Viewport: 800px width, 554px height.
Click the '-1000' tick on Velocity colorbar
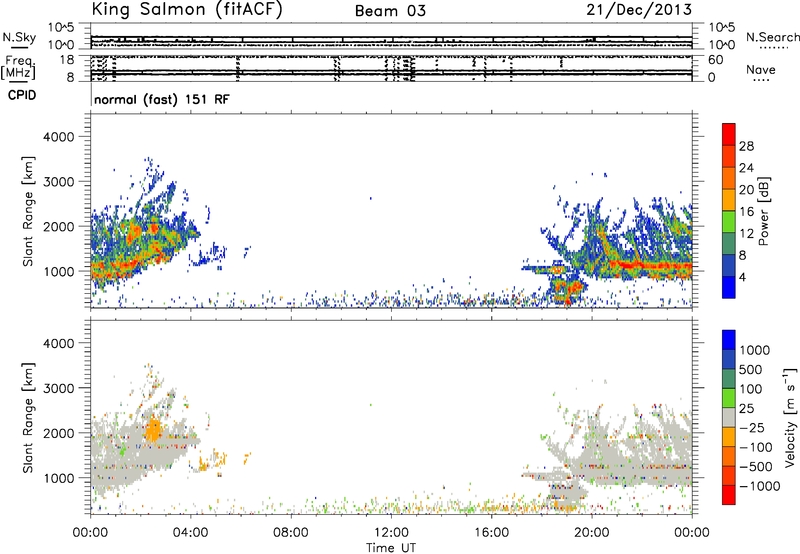(x=760, y=486)
